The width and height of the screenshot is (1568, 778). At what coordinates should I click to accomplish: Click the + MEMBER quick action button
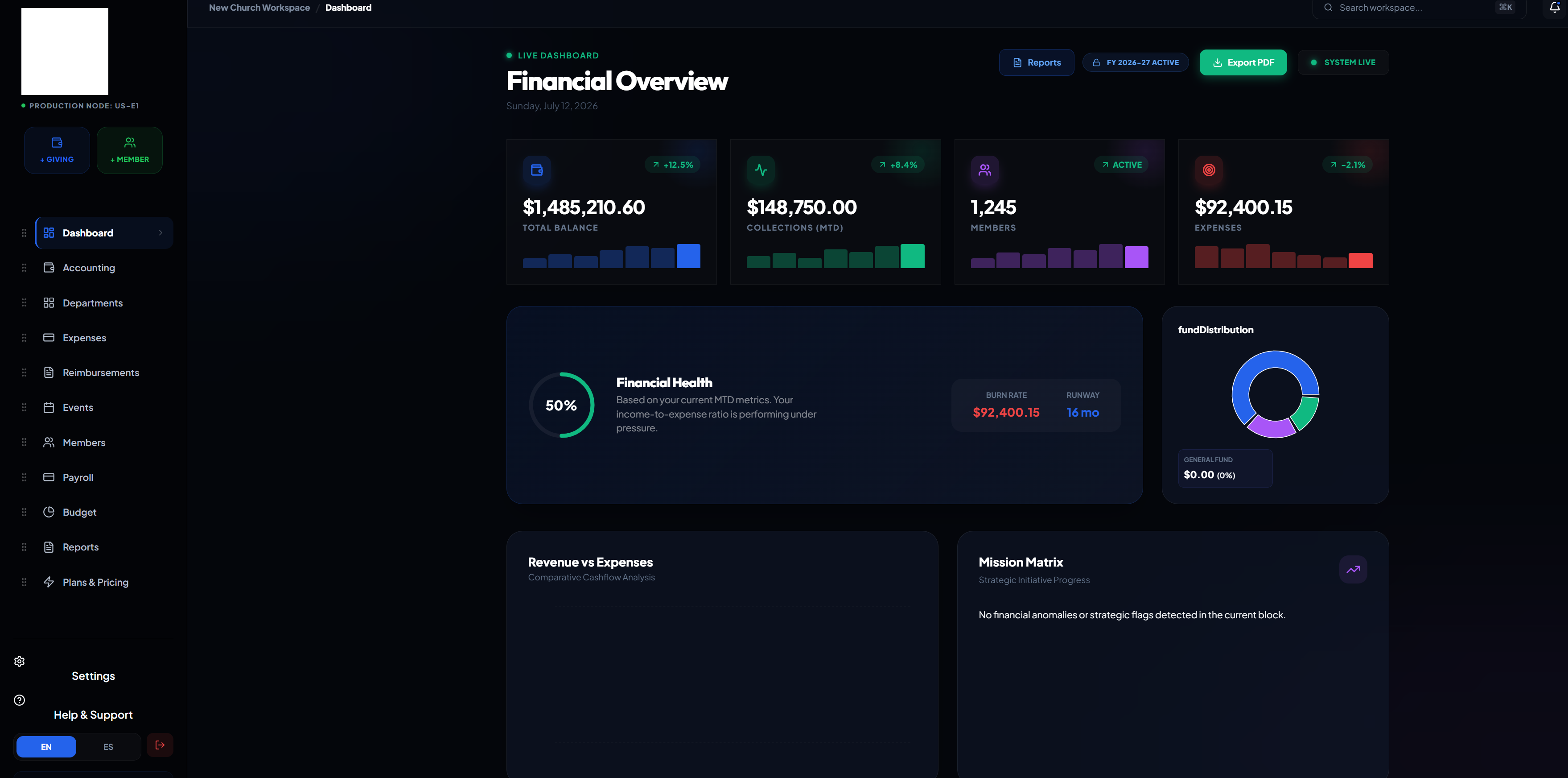pos(130,150)
